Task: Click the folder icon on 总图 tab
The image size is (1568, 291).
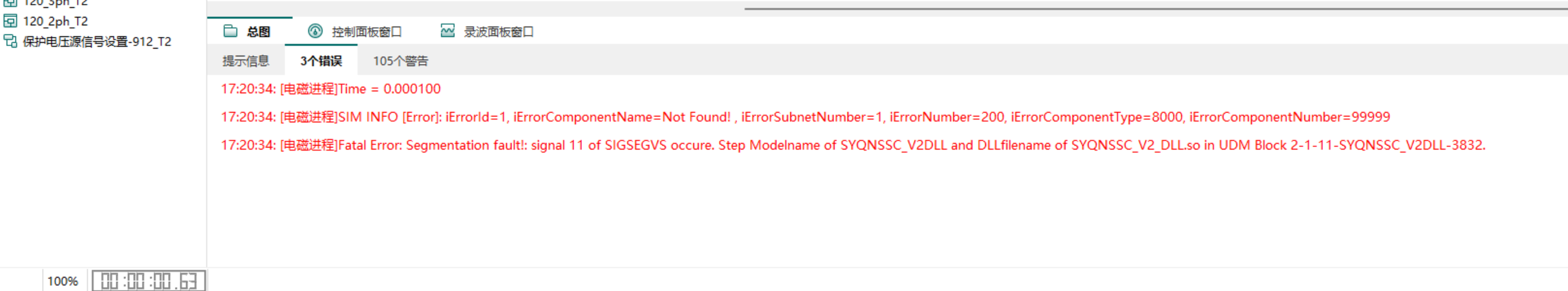Action: click(x=230, y=31)
